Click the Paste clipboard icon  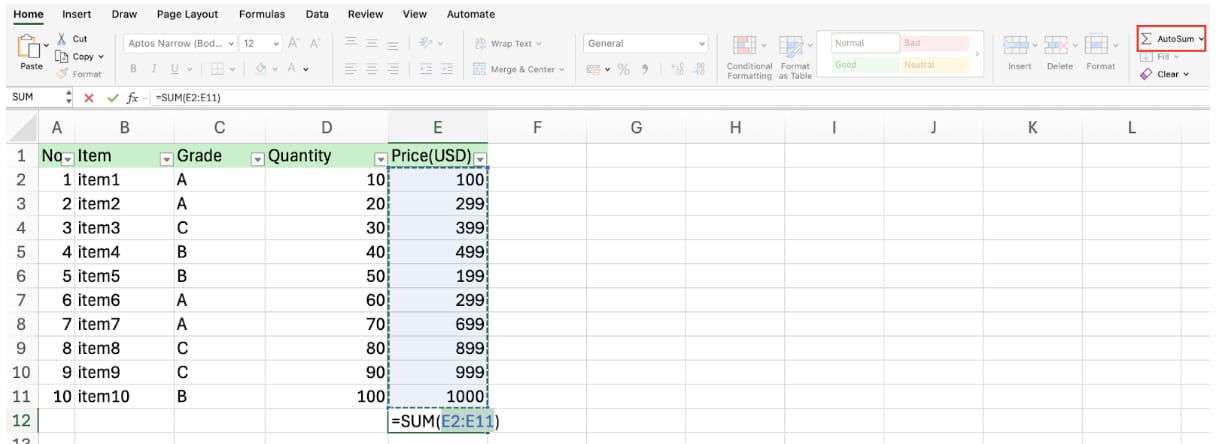(x=31, y=47)
